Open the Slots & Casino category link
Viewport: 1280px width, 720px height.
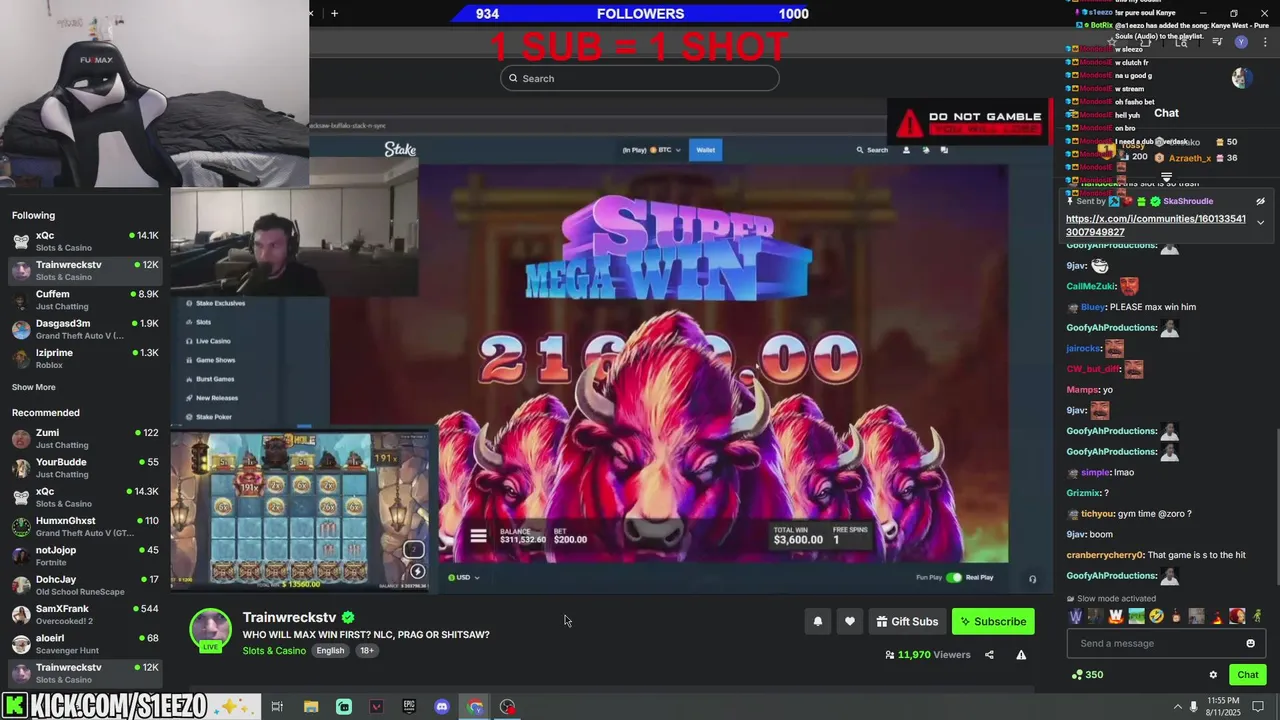pyautogui.click(x=274, y=650)
